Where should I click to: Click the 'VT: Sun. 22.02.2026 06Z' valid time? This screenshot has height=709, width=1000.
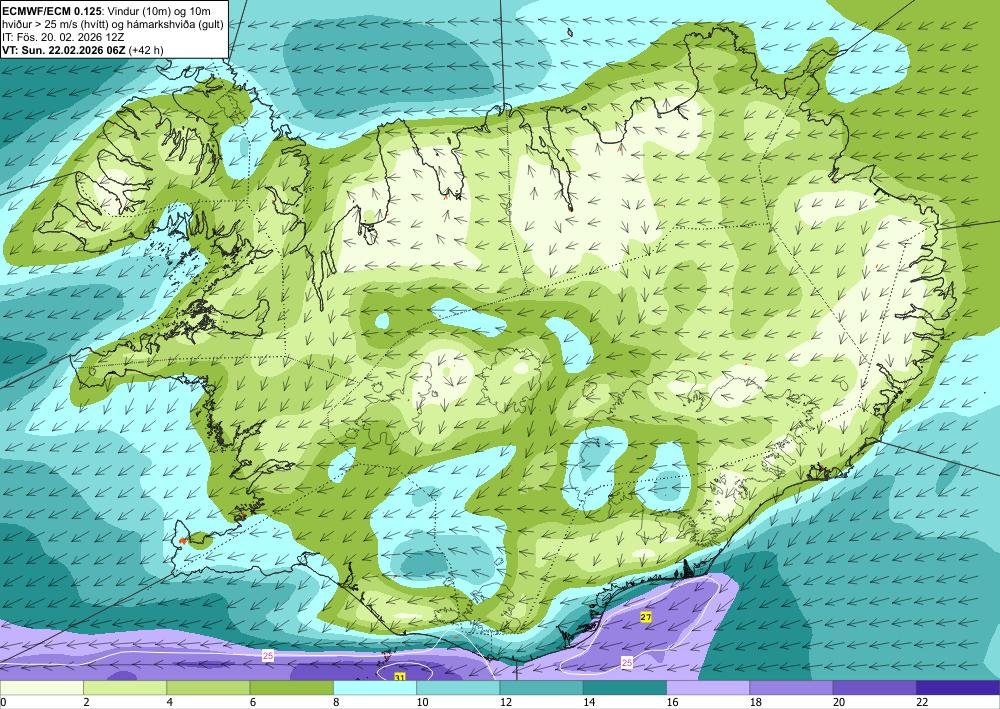click(64, 50)
